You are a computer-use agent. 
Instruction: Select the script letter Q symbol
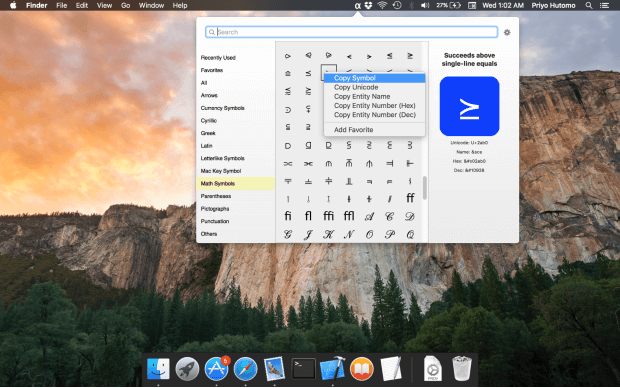410,235
